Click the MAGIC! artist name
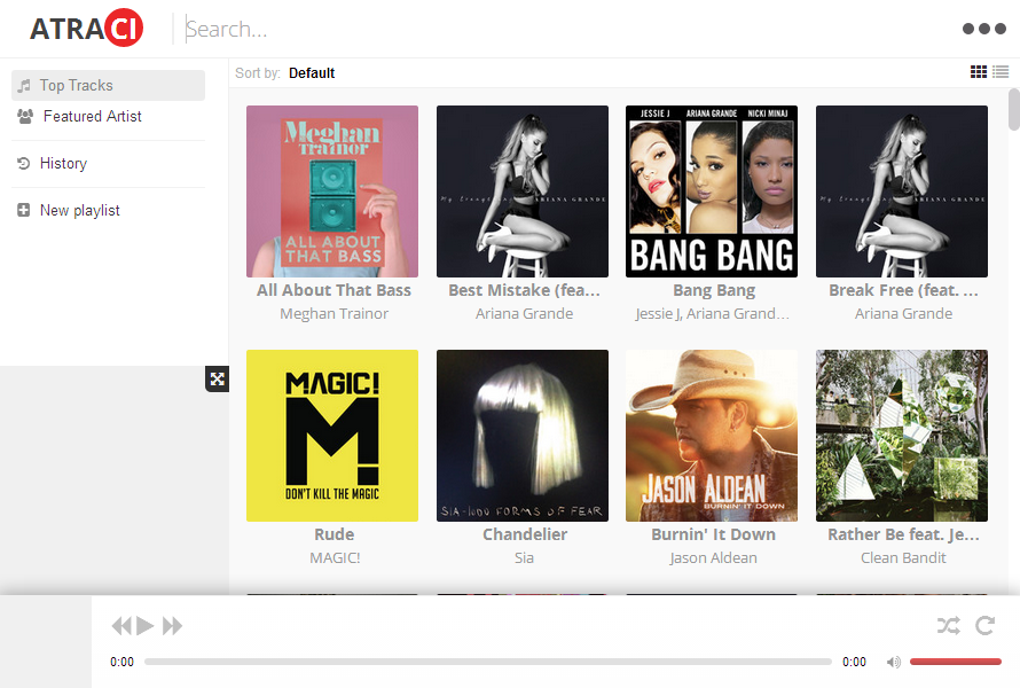The height and width of the screenshot is (688, 1020). click(x=335, y=558)
